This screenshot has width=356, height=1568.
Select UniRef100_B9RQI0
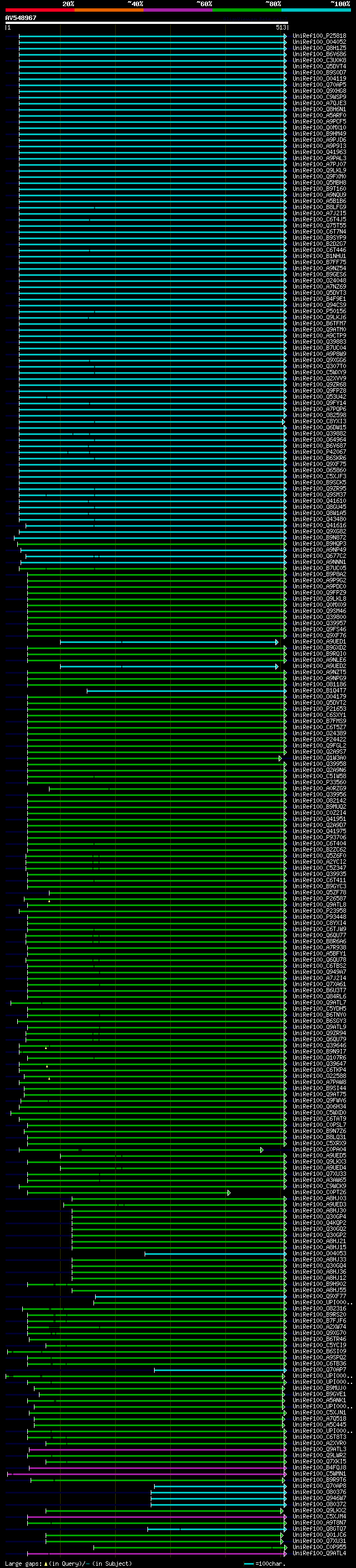[x=319, y=654]
